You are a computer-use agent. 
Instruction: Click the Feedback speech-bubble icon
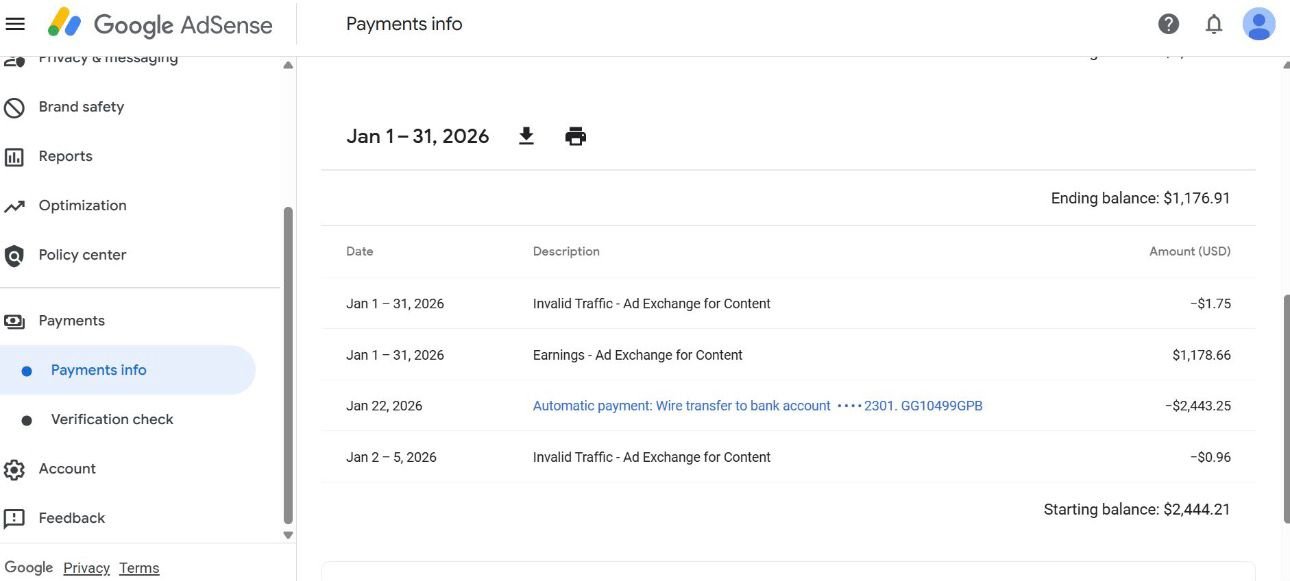[14, 517]
